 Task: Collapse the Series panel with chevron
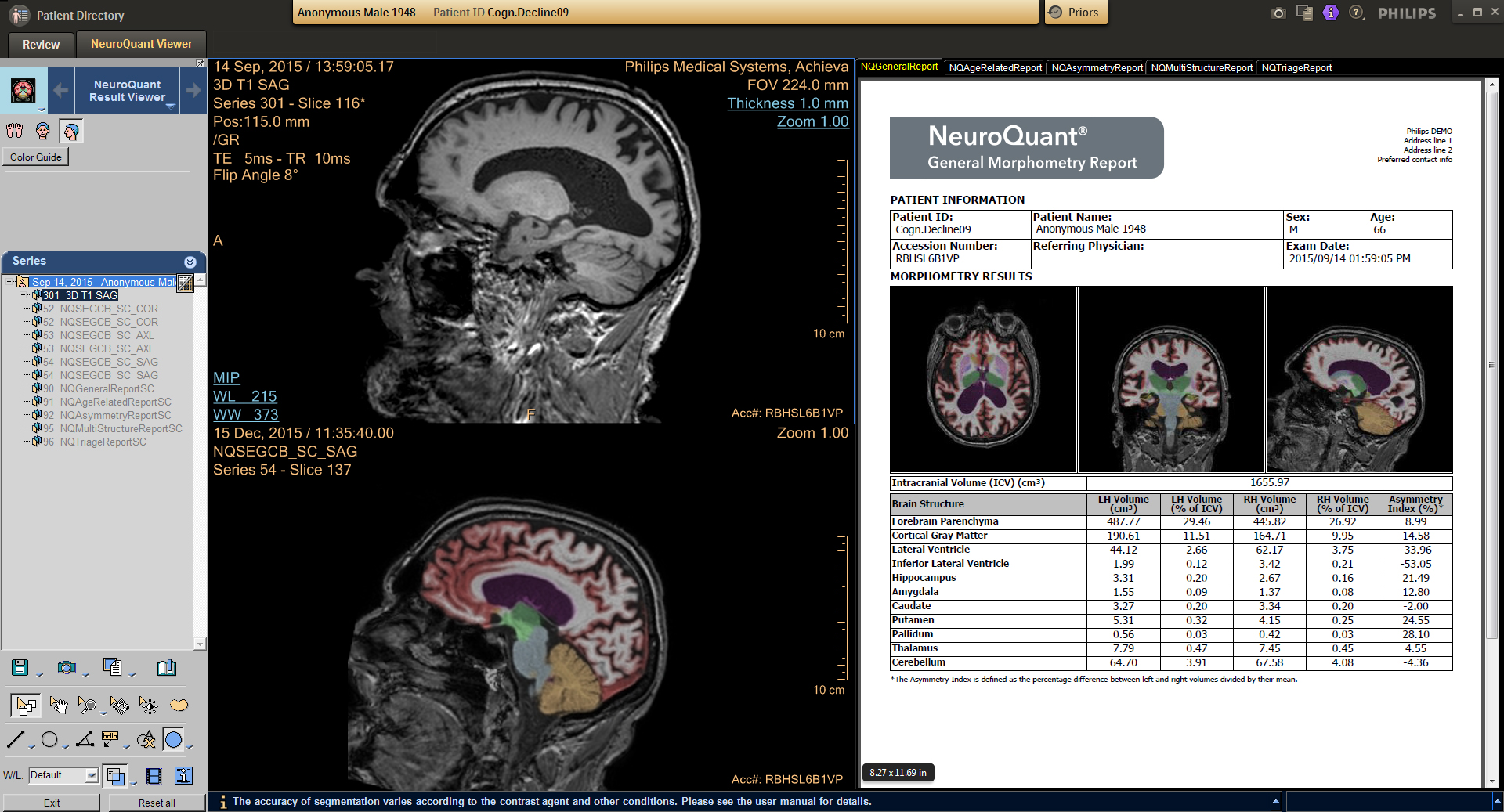pos(190,262)
